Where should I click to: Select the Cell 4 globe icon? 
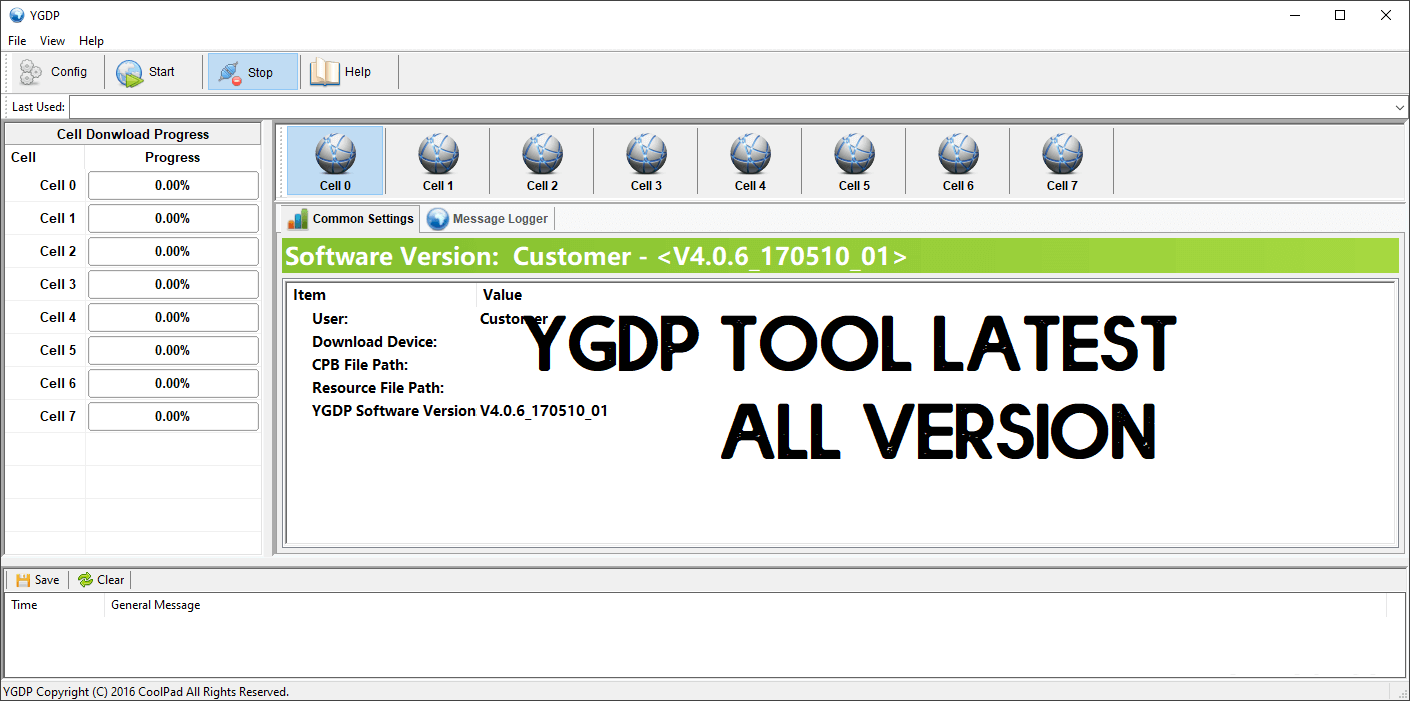[x=750, y=161]
